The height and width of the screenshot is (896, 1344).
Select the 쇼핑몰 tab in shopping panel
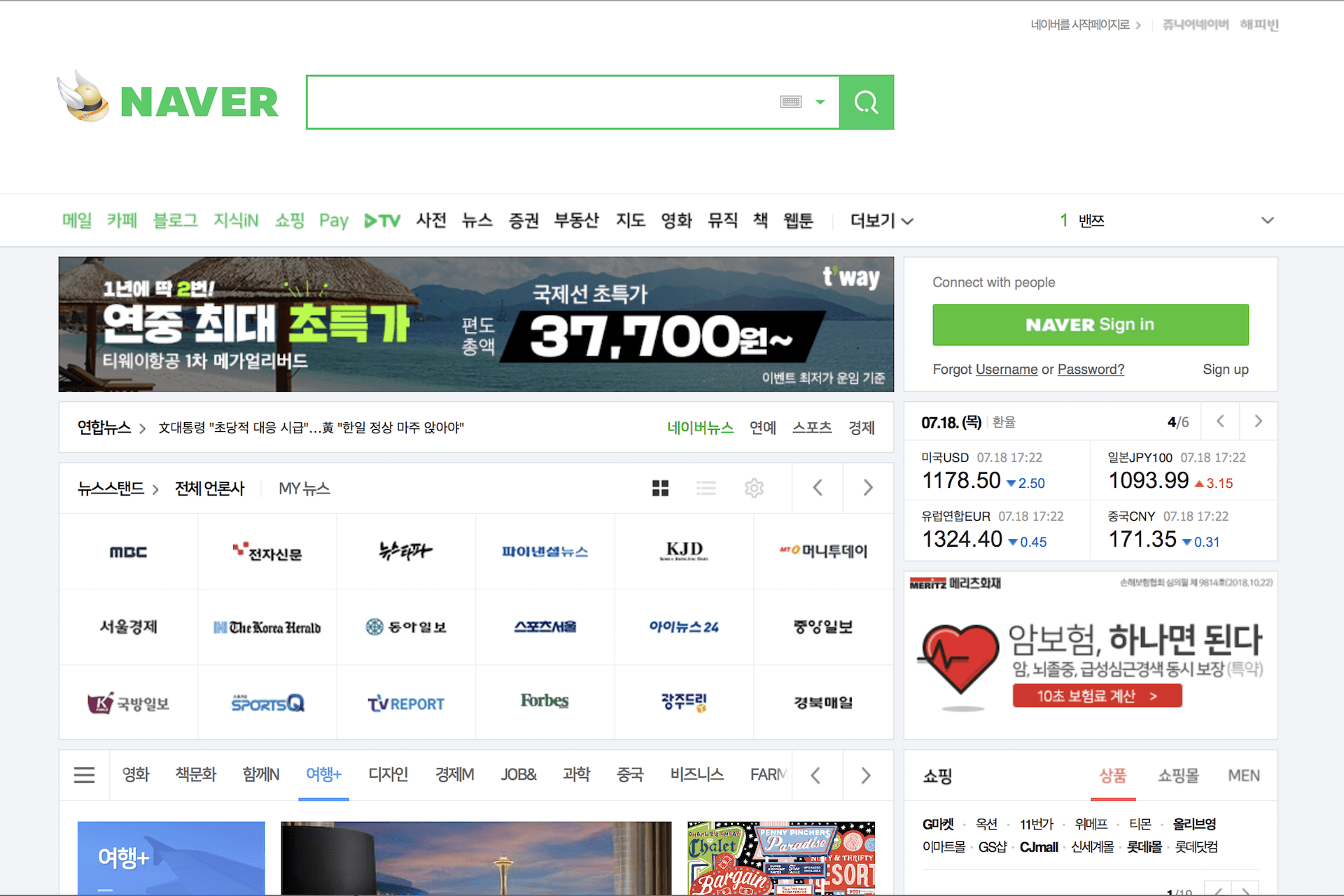(1178, 776)
